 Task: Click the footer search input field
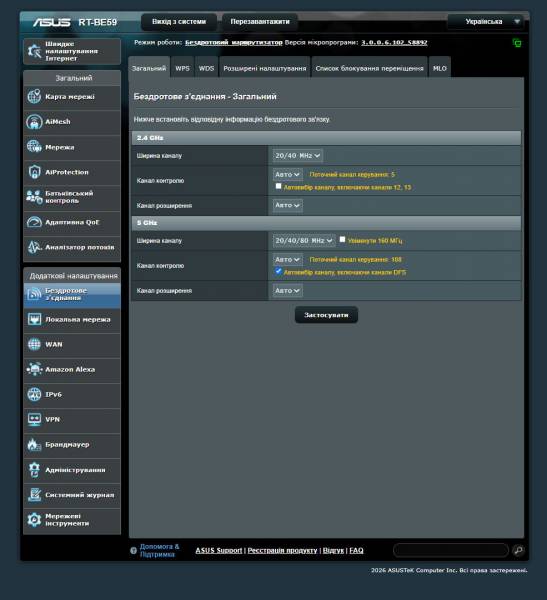451,550
